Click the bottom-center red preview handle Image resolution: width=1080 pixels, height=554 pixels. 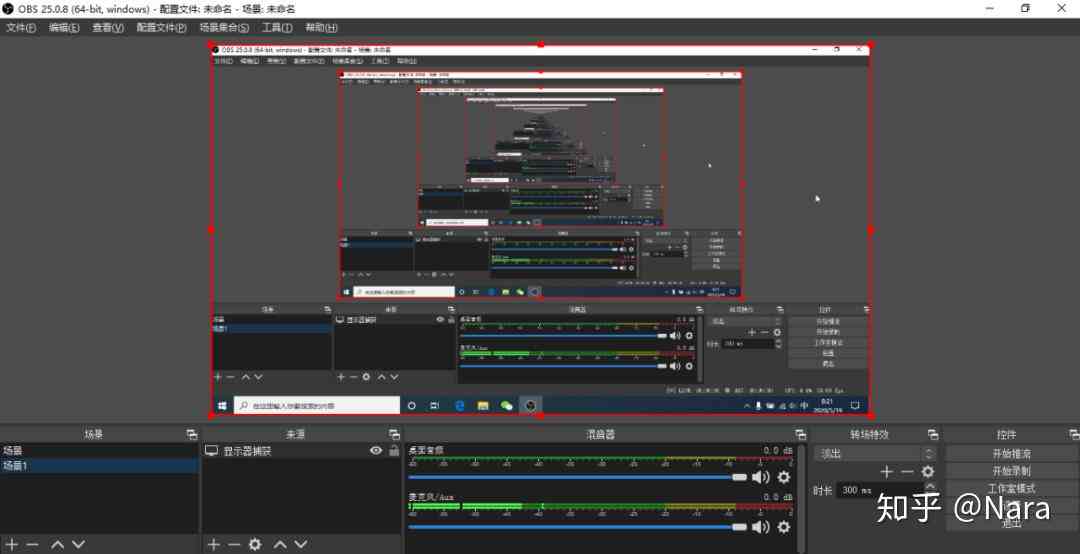point(541,416)
